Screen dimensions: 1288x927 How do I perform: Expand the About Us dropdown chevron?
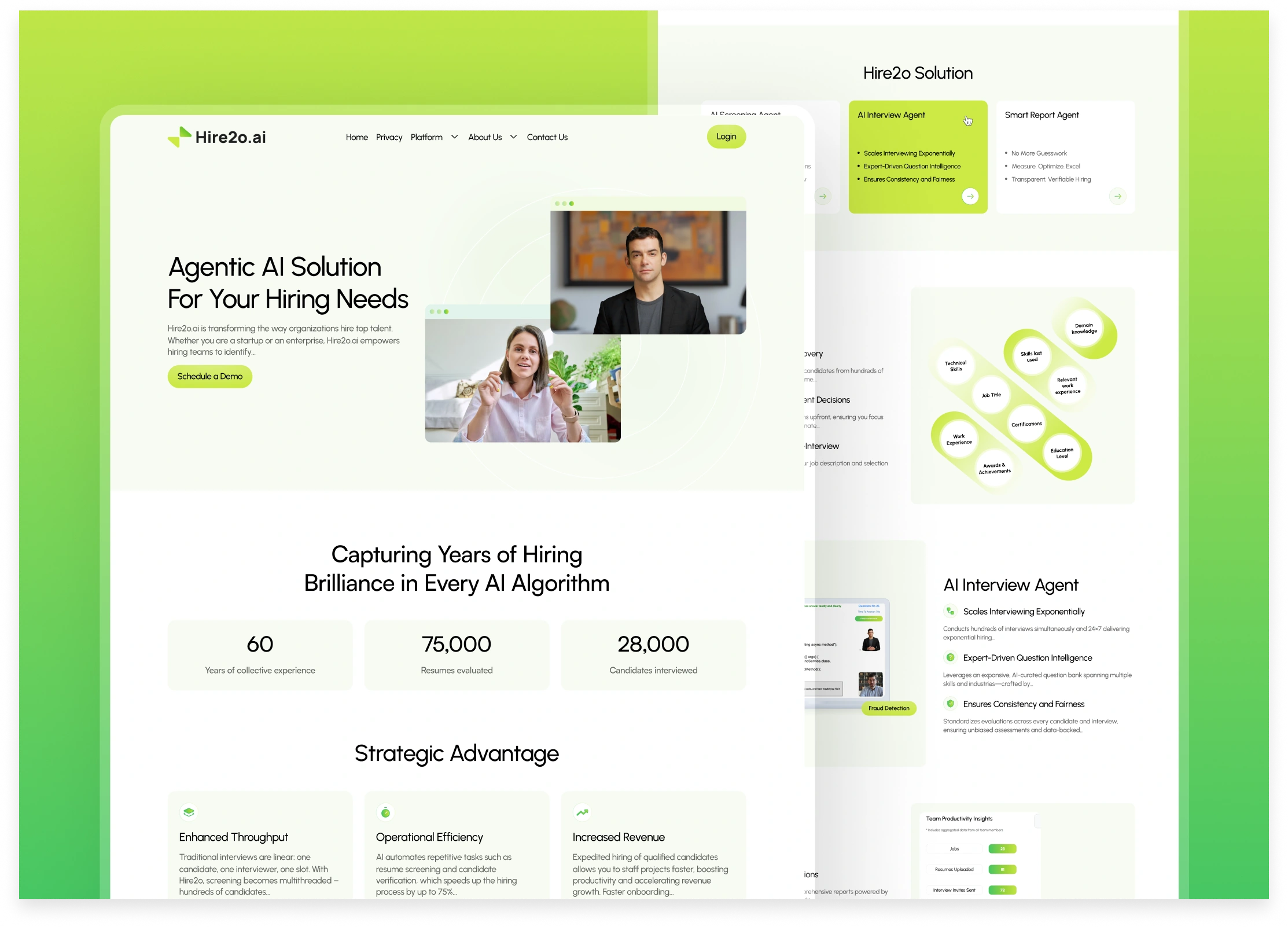[513, 137]
